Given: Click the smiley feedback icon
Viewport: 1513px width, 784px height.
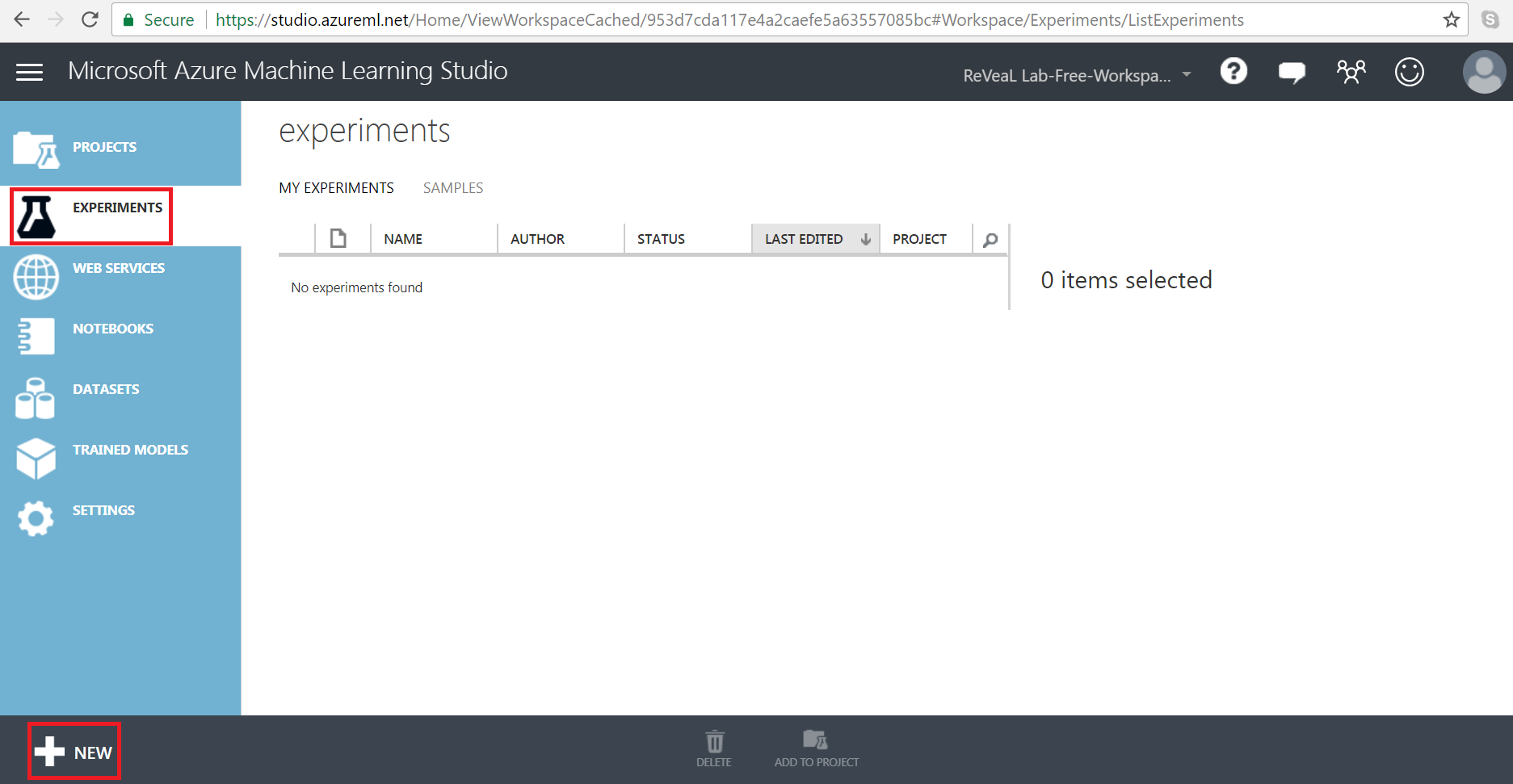Looking at the screenshot, I should point(1410,72).
